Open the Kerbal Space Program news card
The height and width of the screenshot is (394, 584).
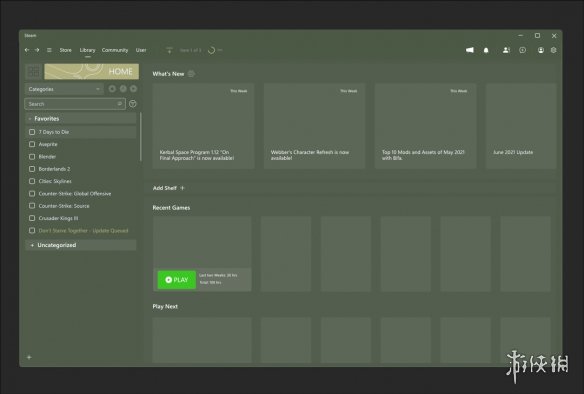tap(203, 126)
